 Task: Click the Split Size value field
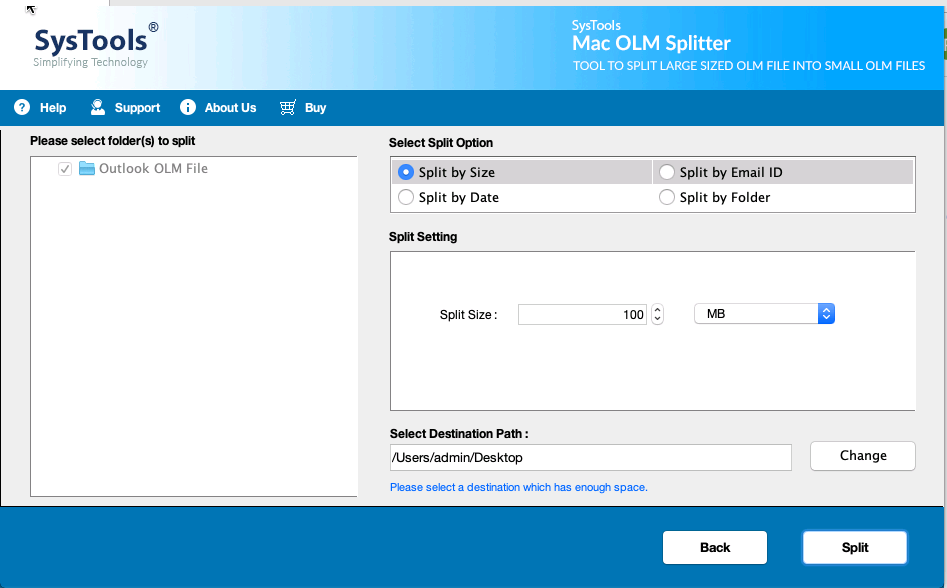[x=582, y=314]
